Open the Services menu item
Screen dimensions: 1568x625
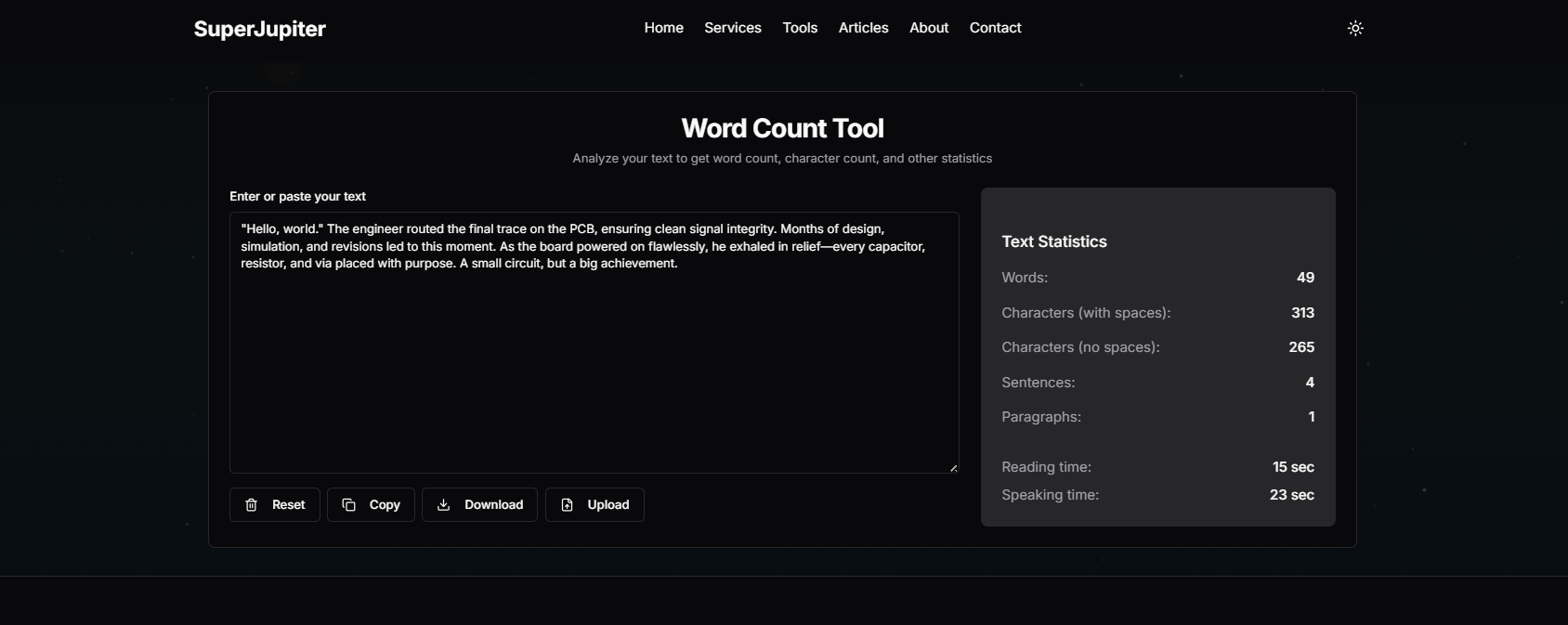(x=733, y=28)
